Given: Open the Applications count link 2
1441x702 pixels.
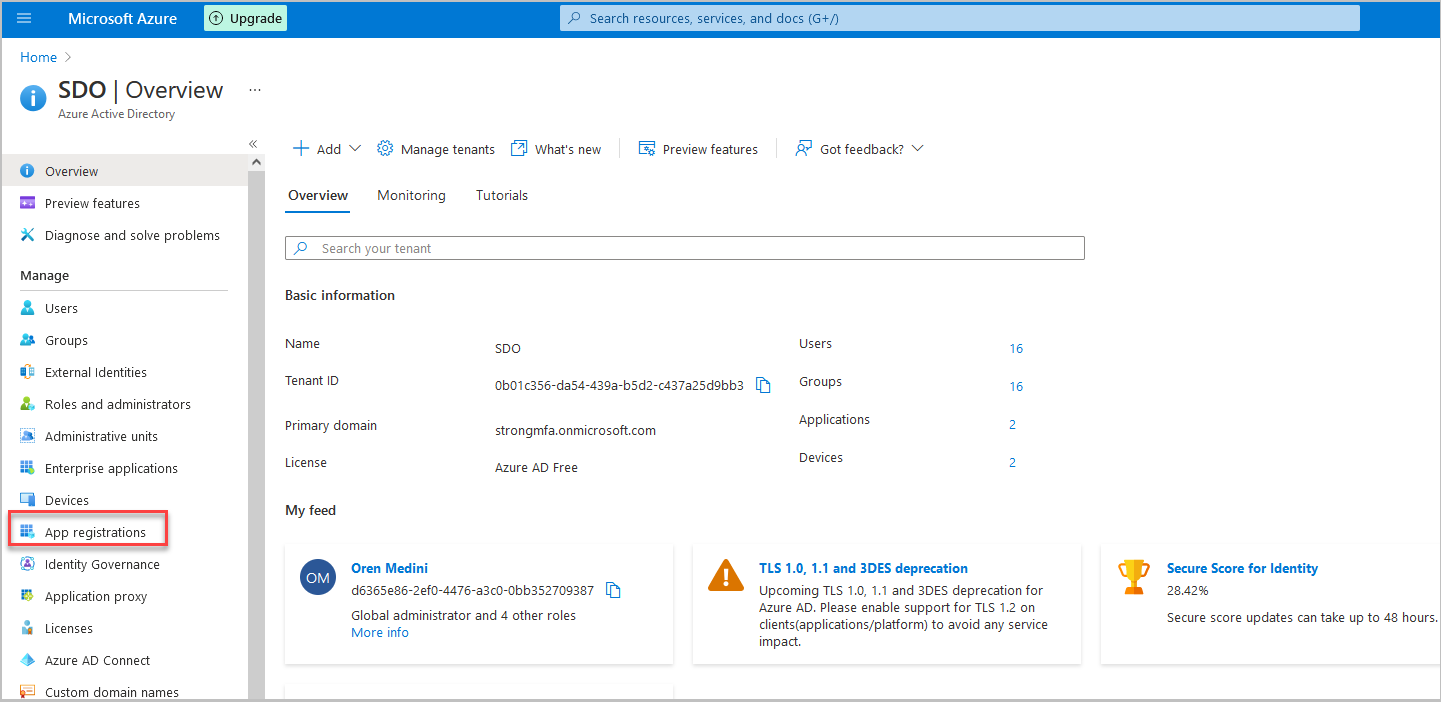Looking at the screenshot, I should pos(1012,424).
